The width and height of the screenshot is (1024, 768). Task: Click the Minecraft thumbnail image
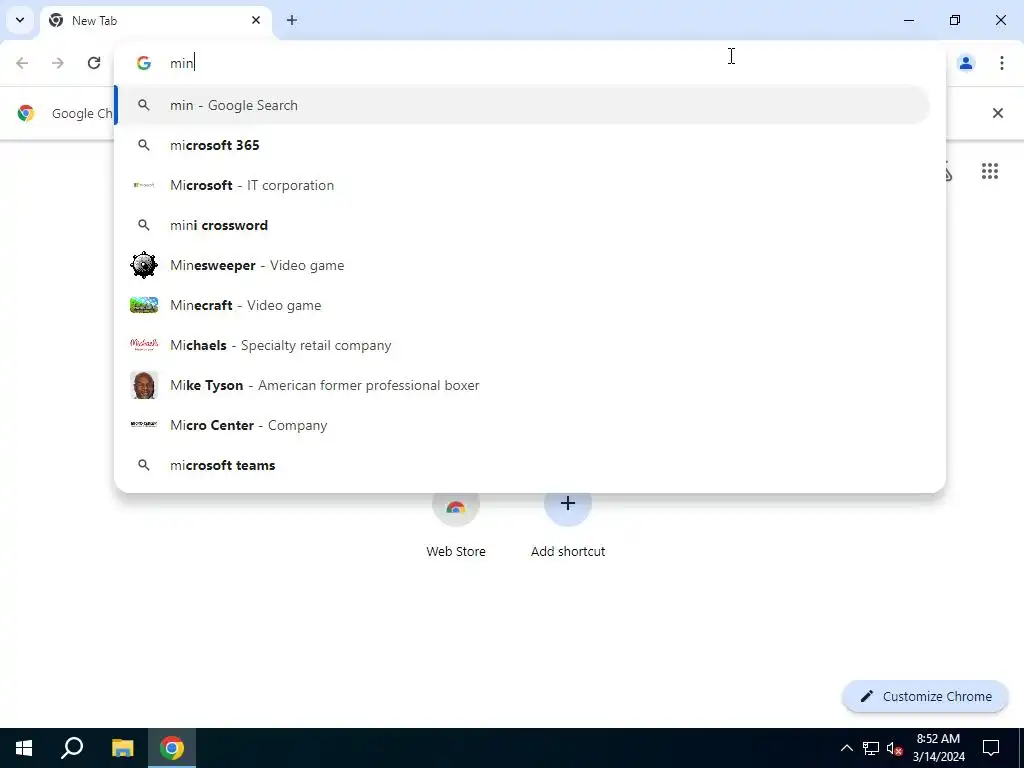click(x=144, y=305)
